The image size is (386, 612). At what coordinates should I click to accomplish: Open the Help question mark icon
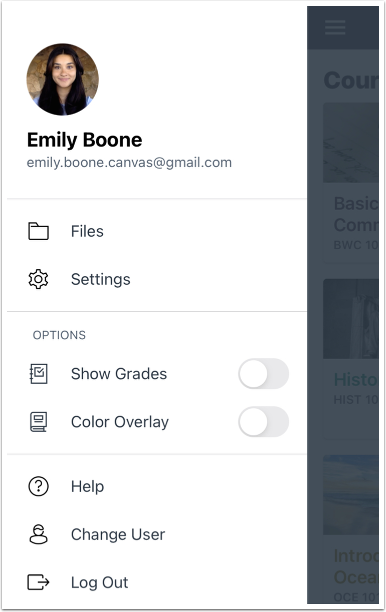pyautogui.click(x=38, y=486)
